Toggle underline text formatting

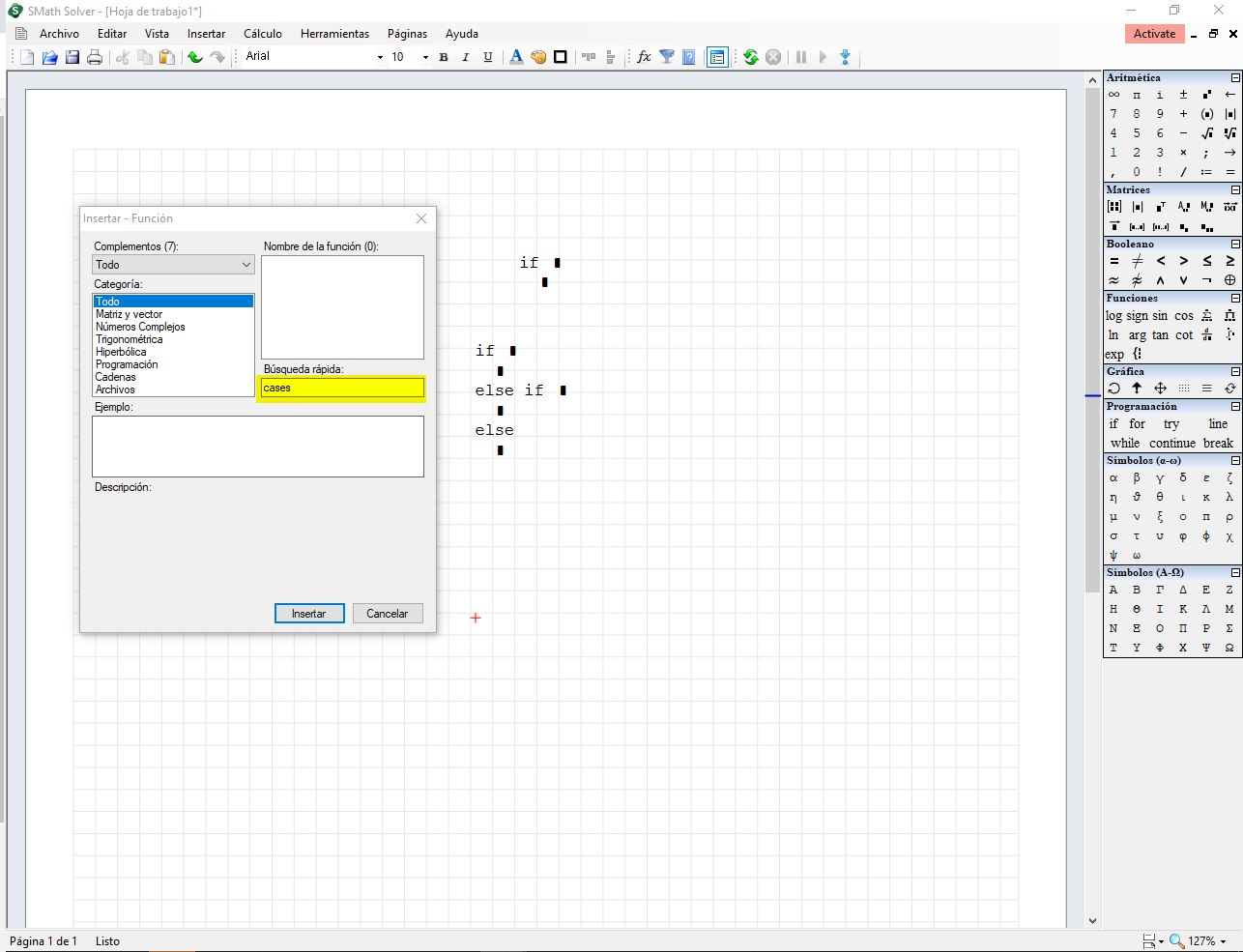488,57
